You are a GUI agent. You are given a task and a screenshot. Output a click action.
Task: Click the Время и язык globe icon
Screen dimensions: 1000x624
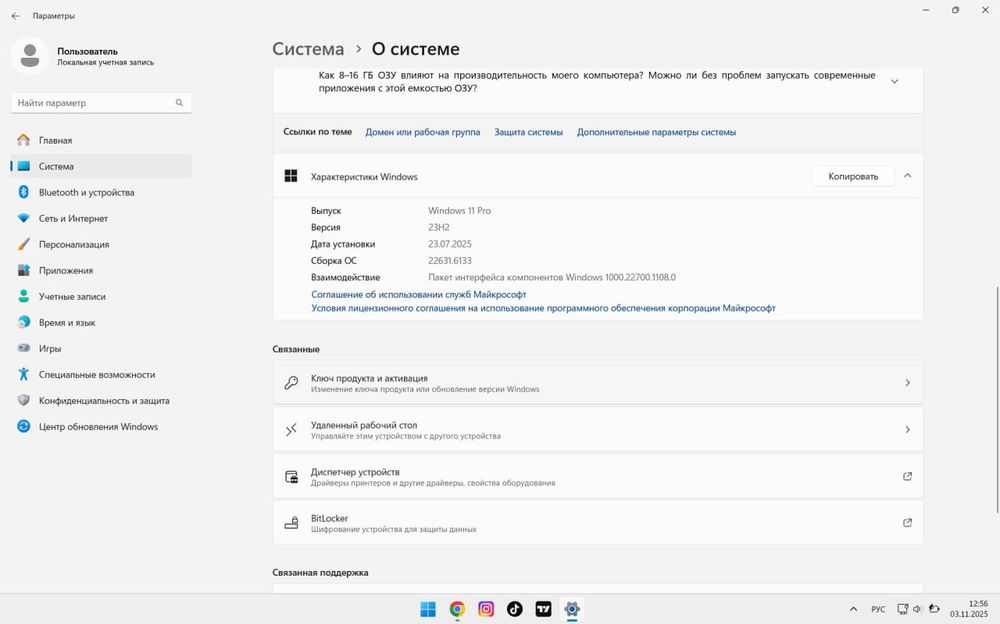(x=24, y=322)
